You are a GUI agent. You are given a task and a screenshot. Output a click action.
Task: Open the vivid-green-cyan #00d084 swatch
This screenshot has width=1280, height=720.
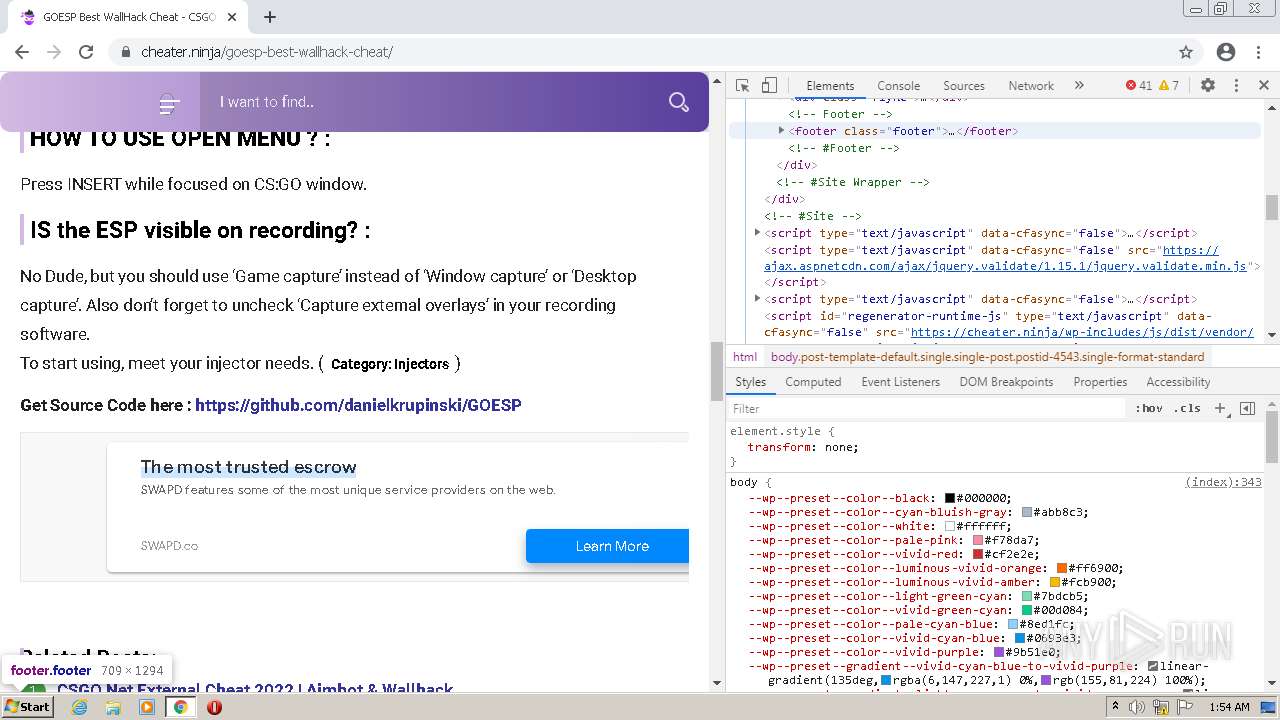[x=1027, y=610]
